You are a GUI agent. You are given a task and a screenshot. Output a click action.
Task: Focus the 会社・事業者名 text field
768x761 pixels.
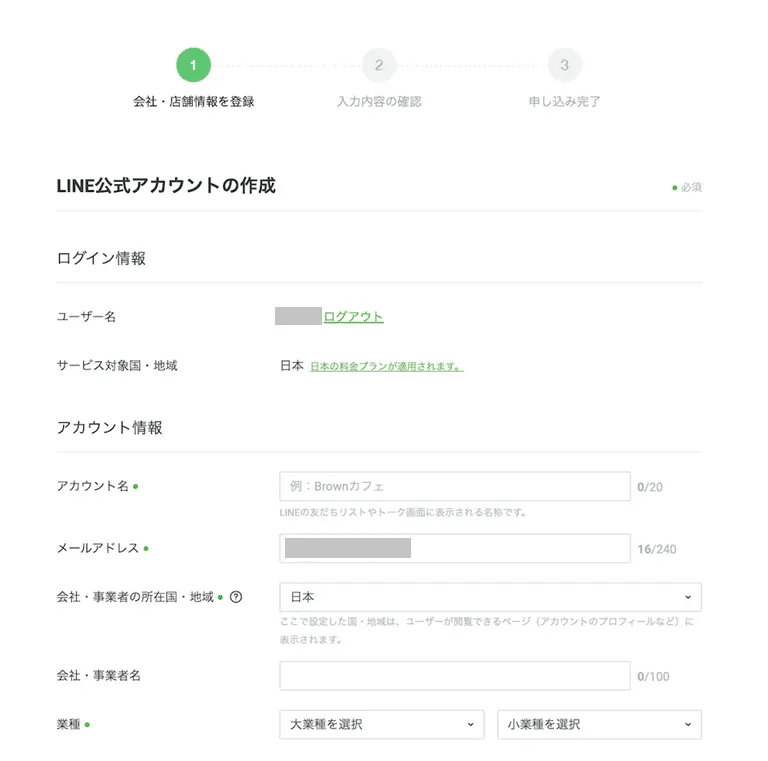point(455,676)
